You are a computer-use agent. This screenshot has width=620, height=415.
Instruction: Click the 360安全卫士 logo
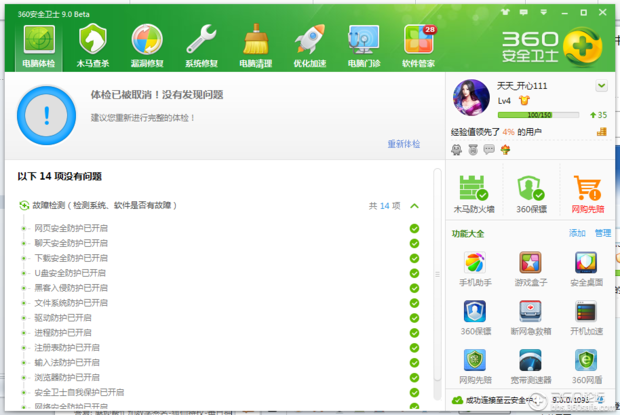(552, 47)
